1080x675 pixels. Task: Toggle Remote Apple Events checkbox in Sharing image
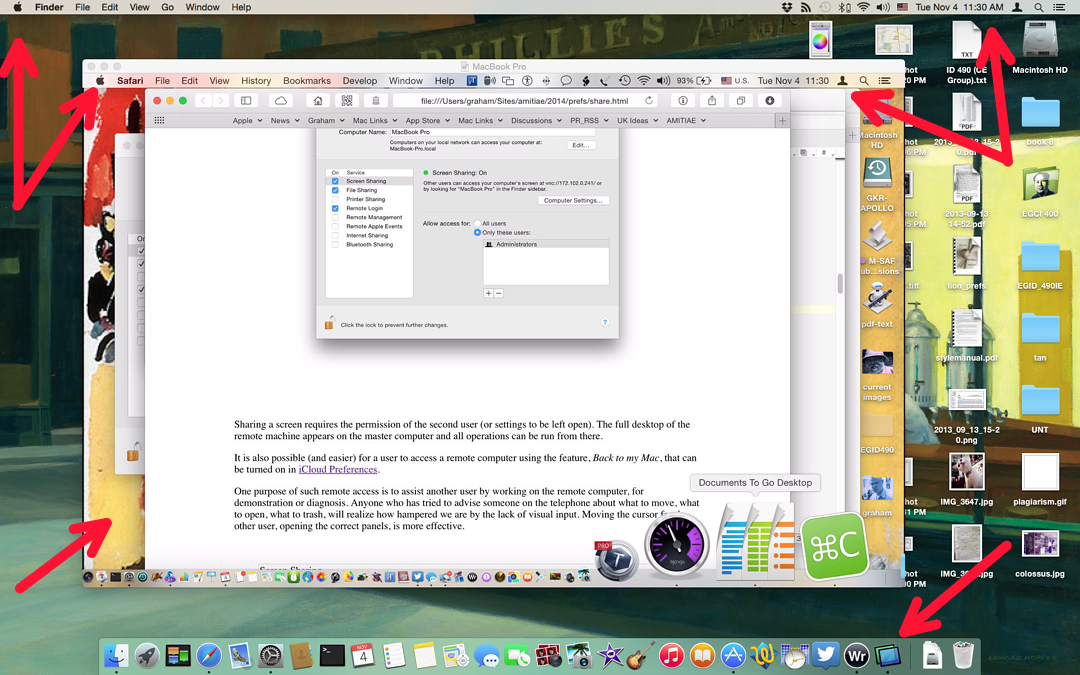tap(335, 226)
